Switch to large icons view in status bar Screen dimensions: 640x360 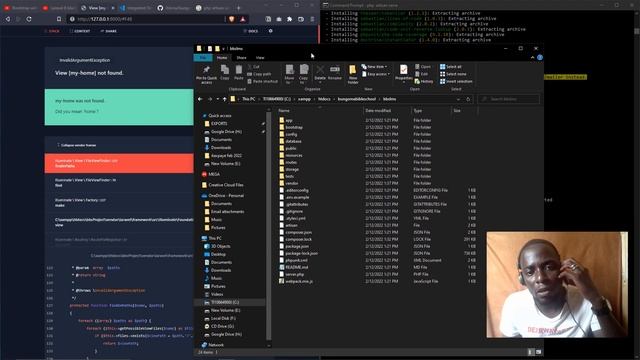point(538,352)
